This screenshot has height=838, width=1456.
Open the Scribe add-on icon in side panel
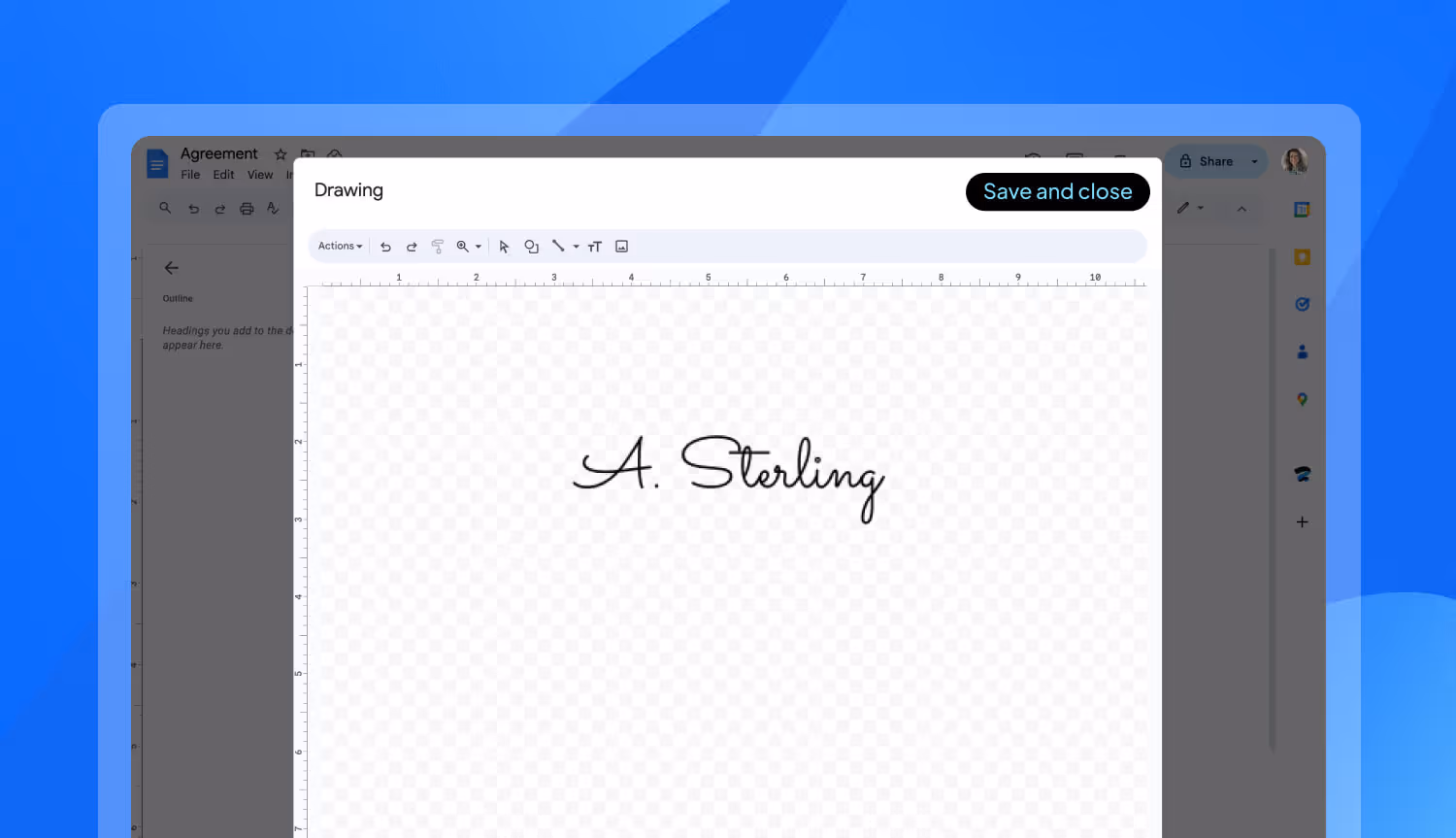(1302, 474)
